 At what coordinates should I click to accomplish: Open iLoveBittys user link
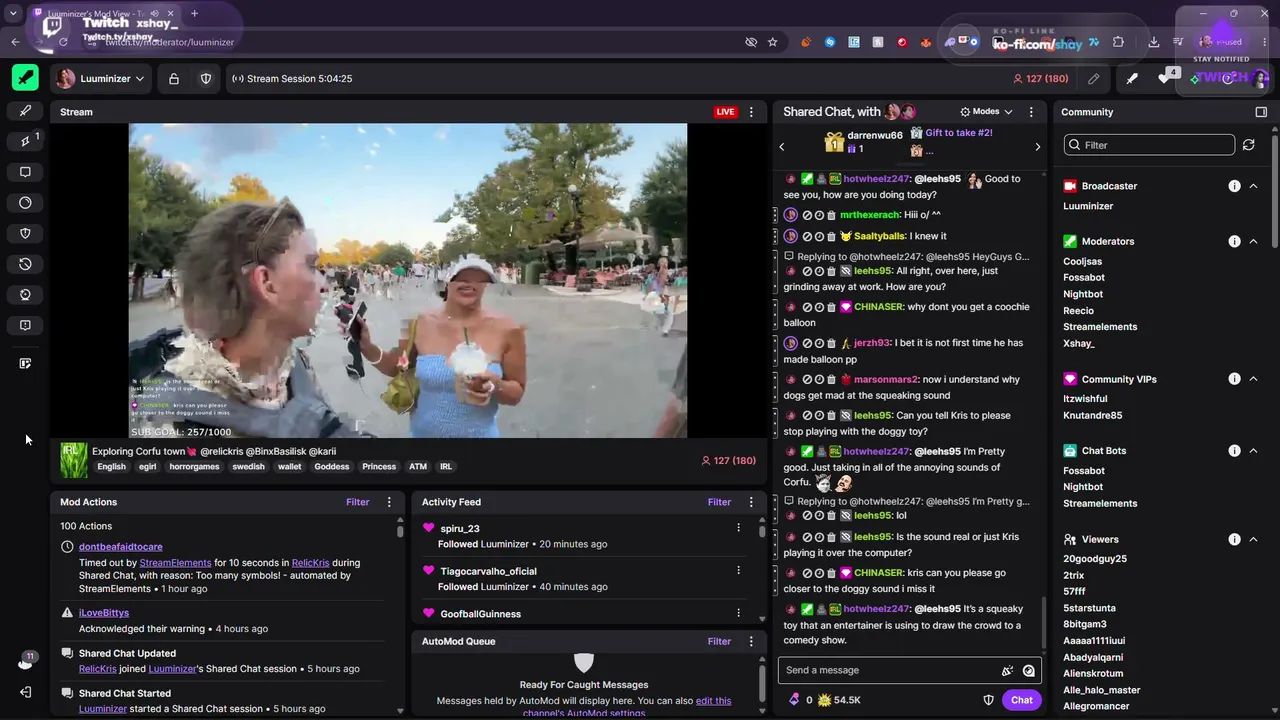tap(104, 613)
